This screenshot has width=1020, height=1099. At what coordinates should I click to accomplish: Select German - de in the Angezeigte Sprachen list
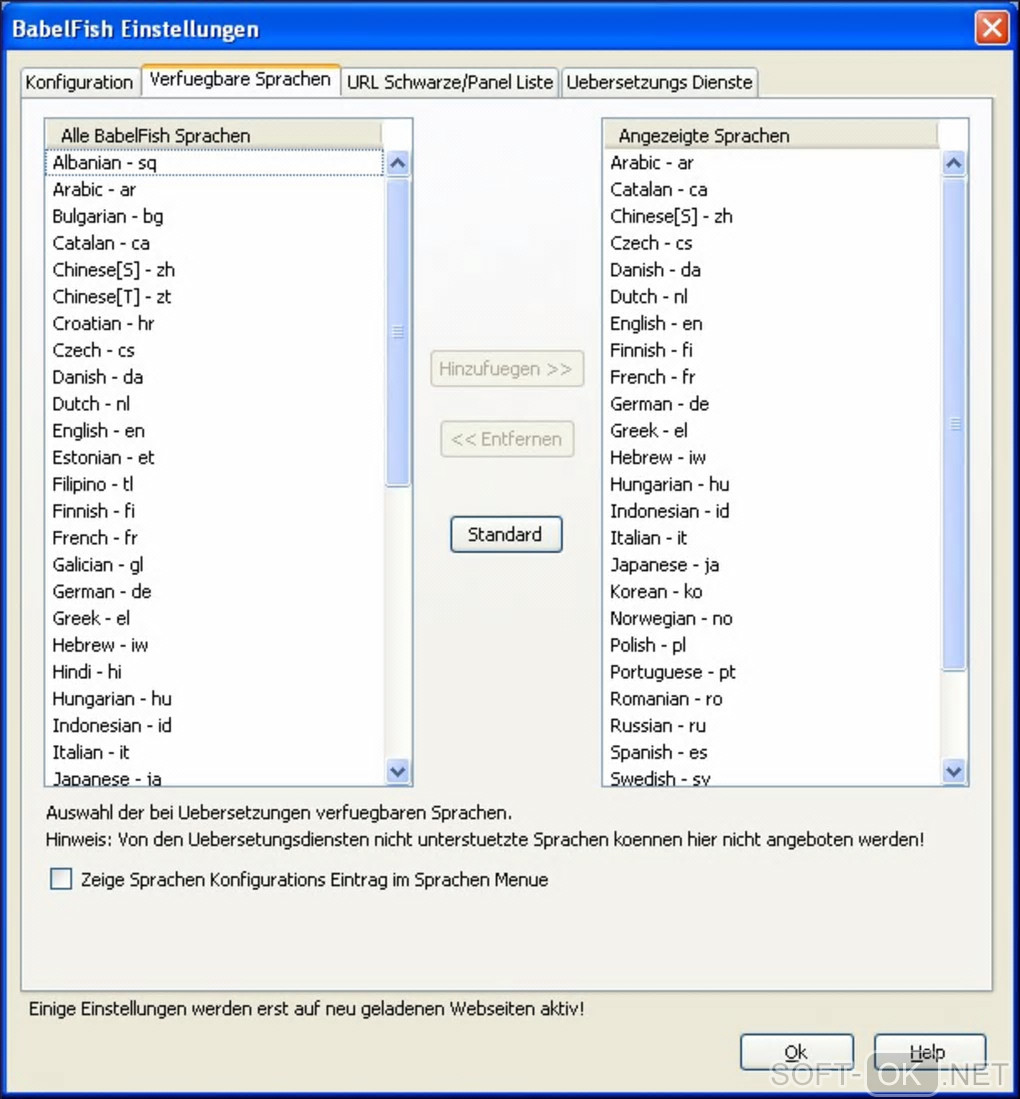tap(771, 404)
